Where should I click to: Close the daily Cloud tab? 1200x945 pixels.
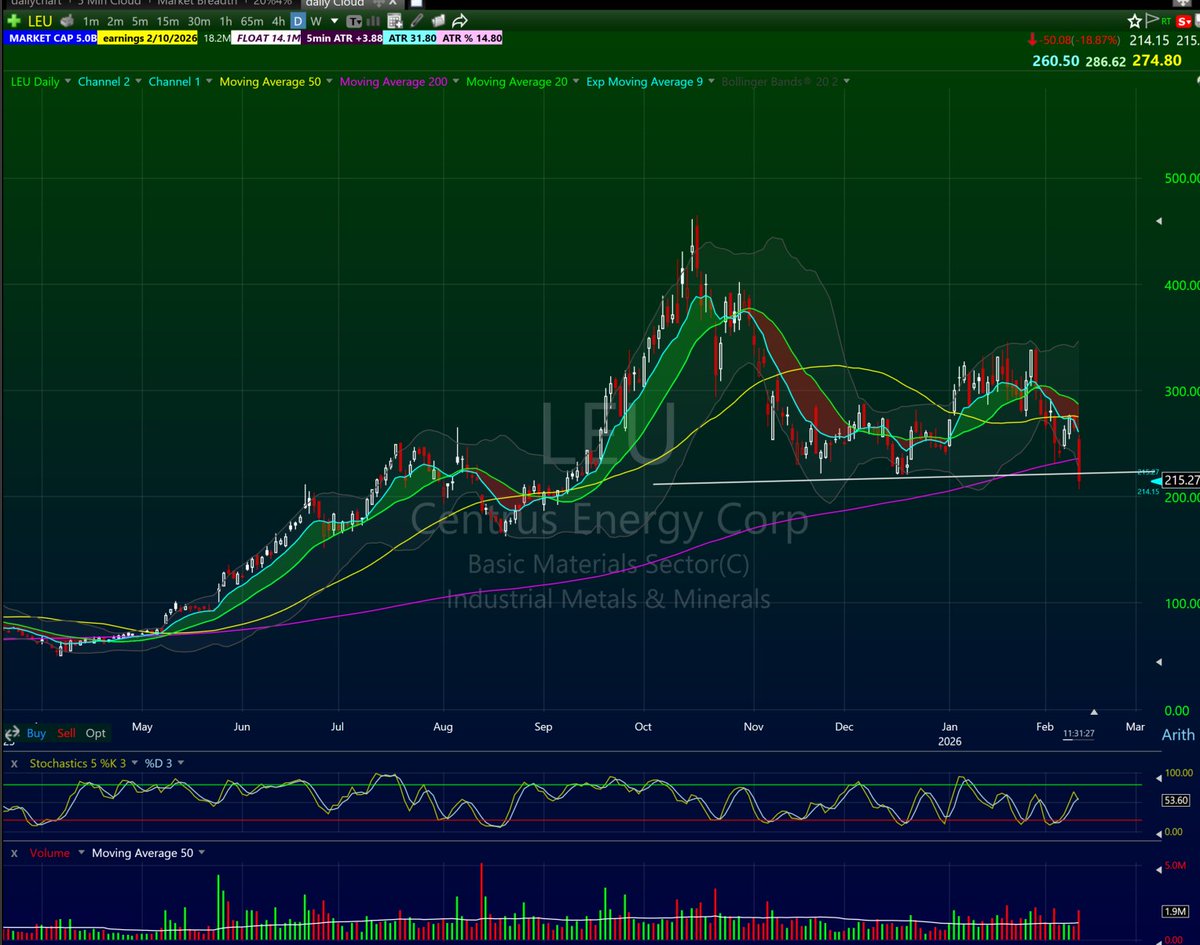[x=393, y=4]
